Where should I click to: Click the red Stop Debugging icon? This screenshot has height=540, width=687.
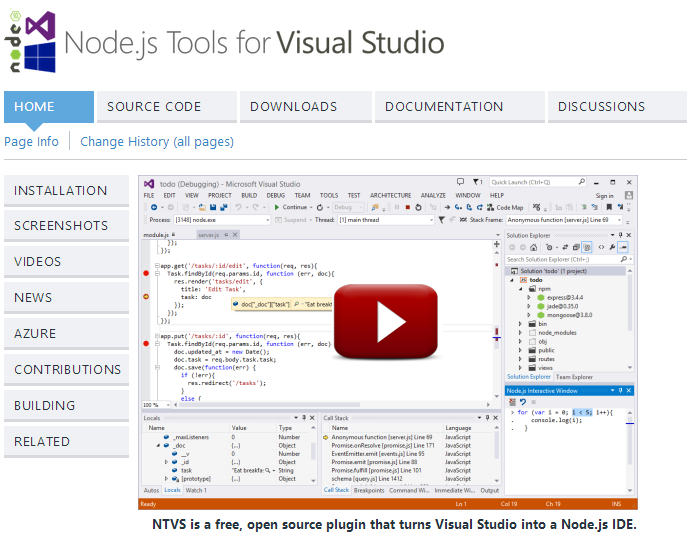pyautogui.click(x=407, y=207)
